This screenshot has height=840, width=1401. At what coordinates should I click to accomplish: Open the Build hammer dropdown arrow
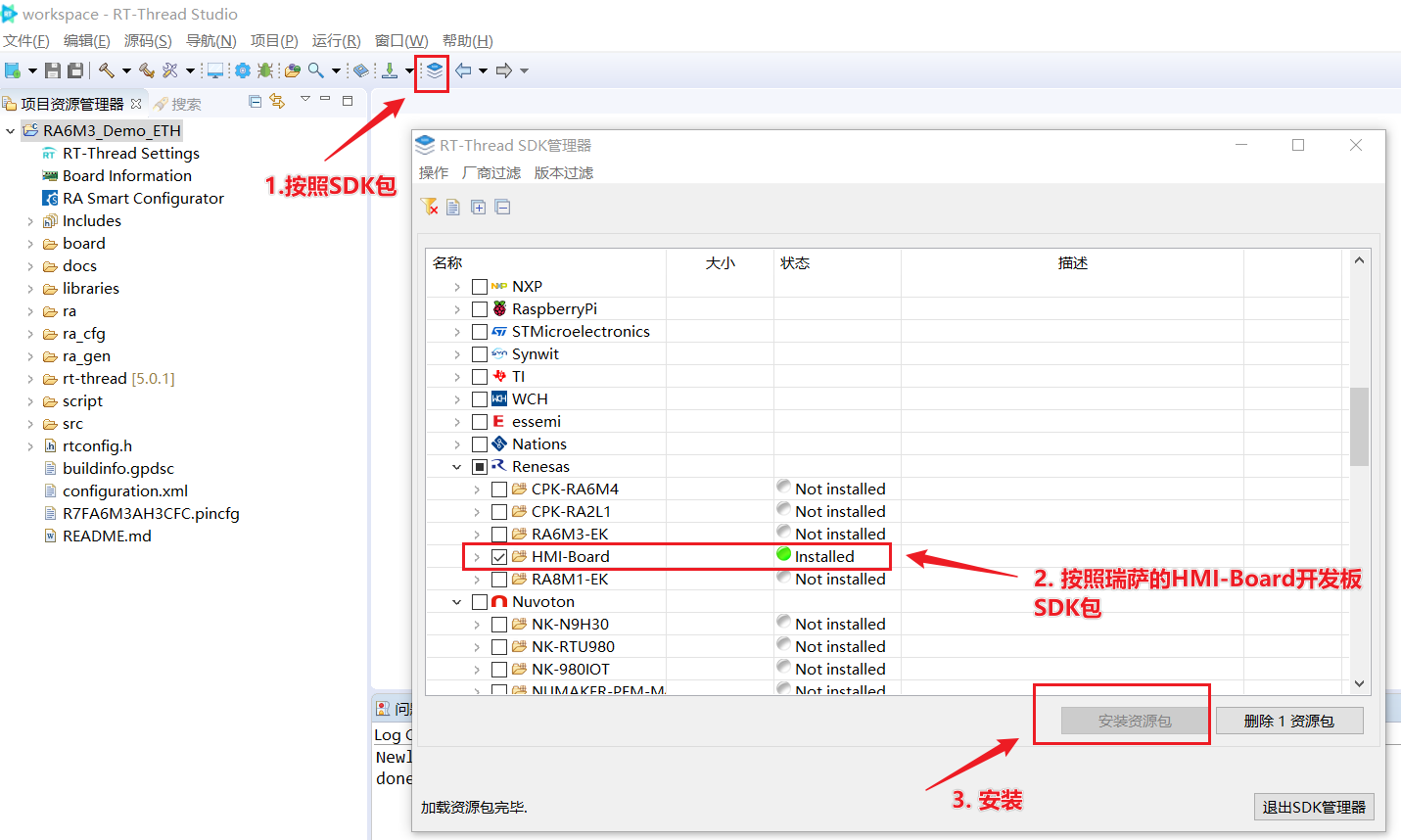pos(126,70)
